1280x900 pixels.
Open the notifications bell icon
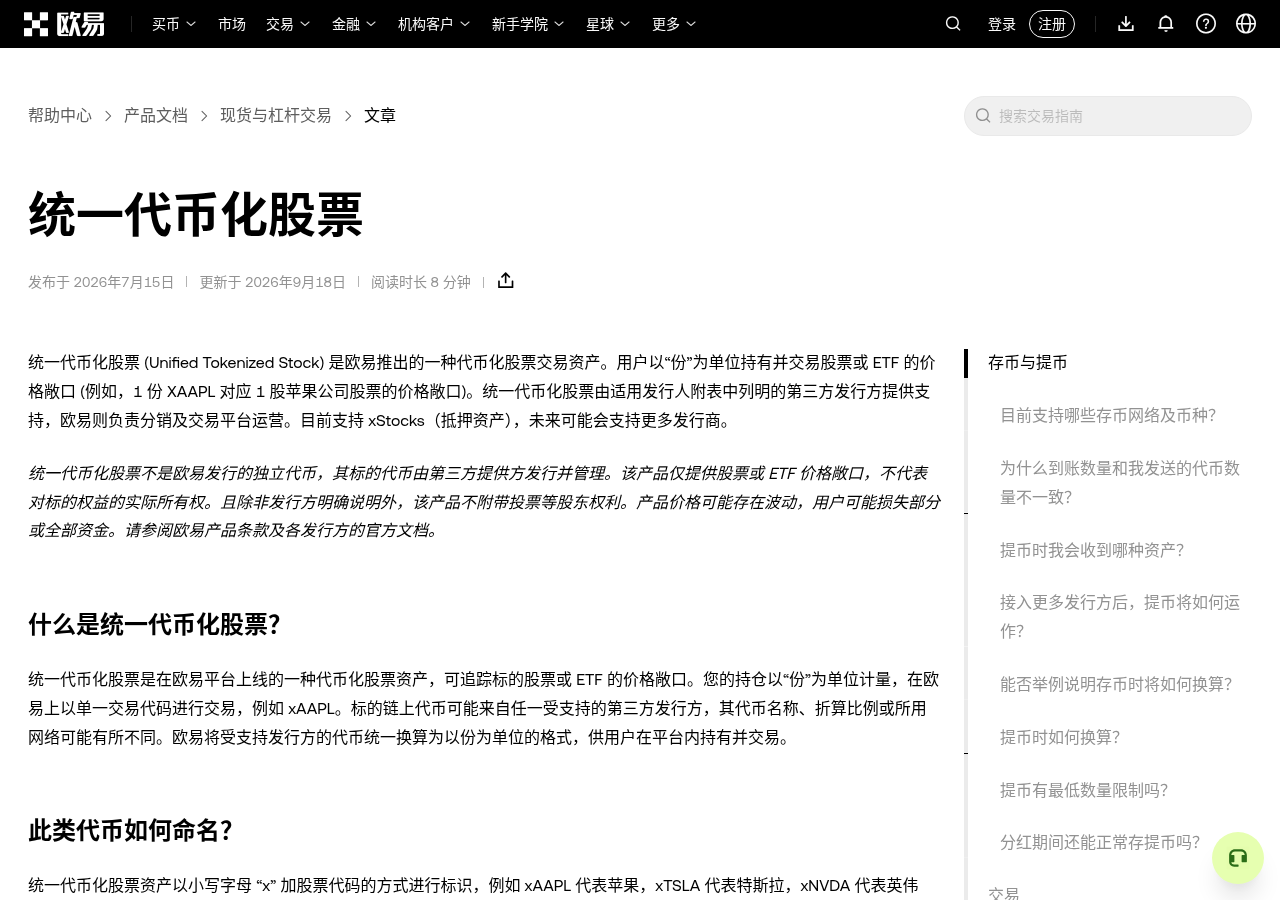click(1166, 24)
